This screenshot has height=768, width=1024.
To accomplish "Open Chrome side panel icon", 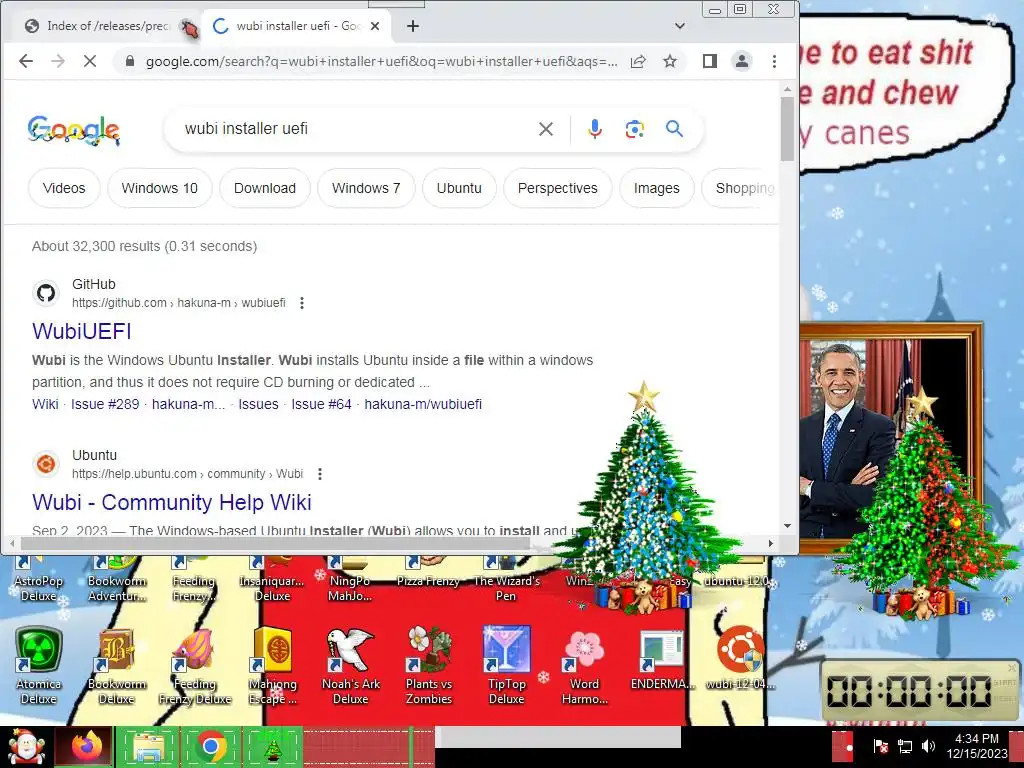I will [x=710, y=61].
